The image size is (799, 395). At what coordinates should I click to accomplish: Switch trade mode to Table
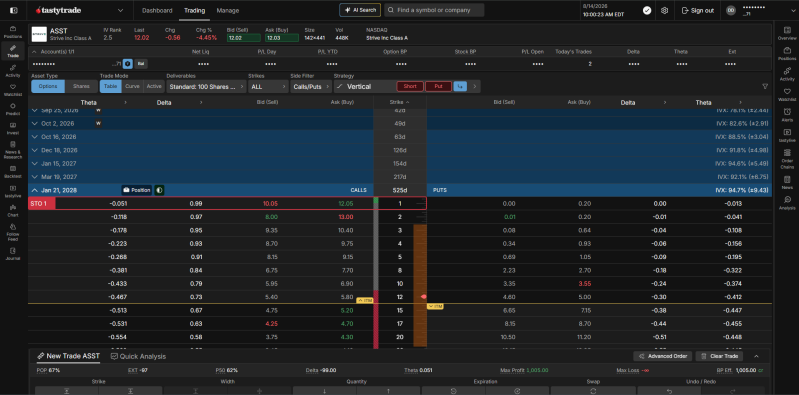(x=111, y=87)
